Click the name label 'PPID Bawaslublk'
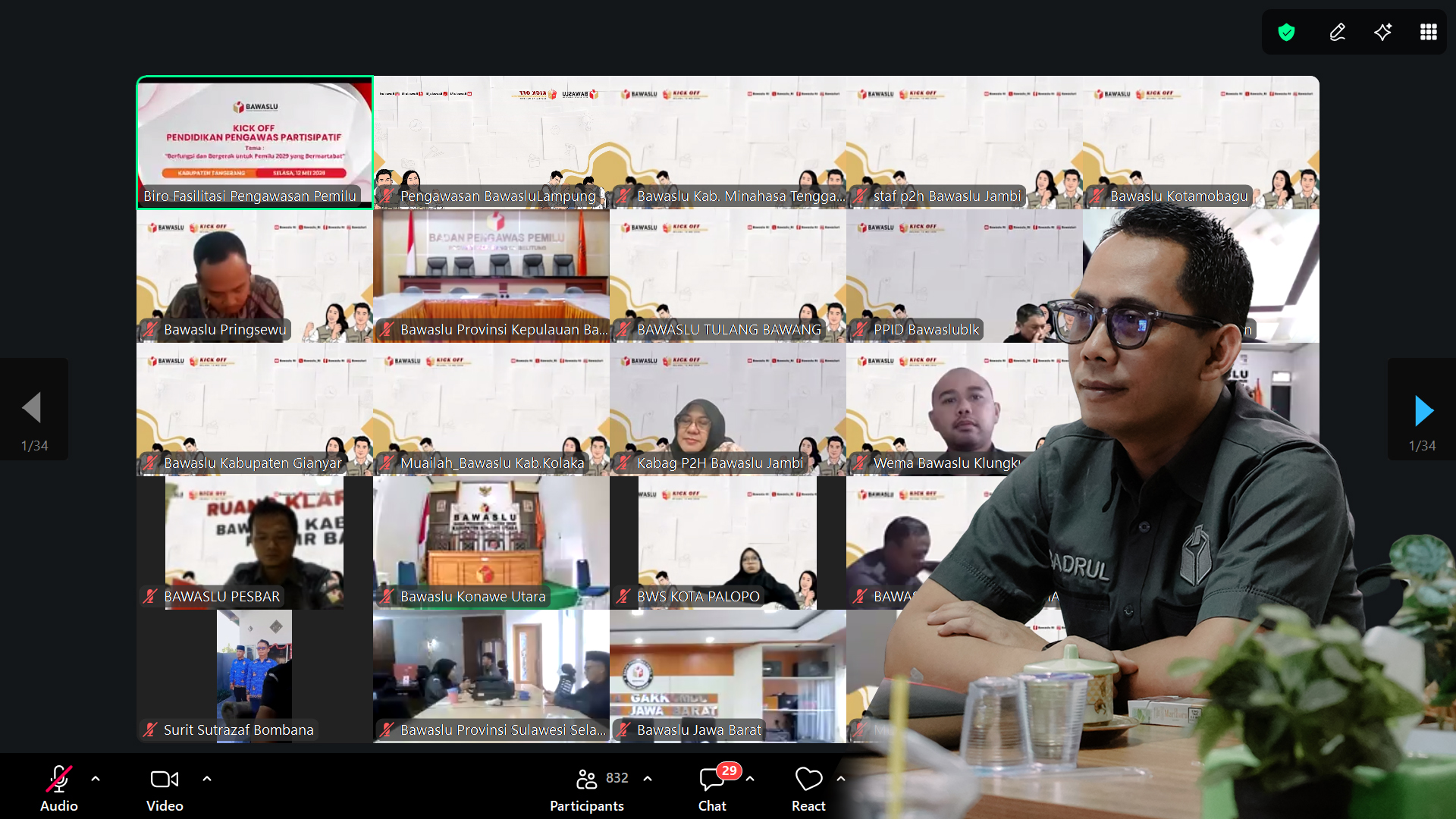This screenshot has width=1456, height=819. [927, 330]
